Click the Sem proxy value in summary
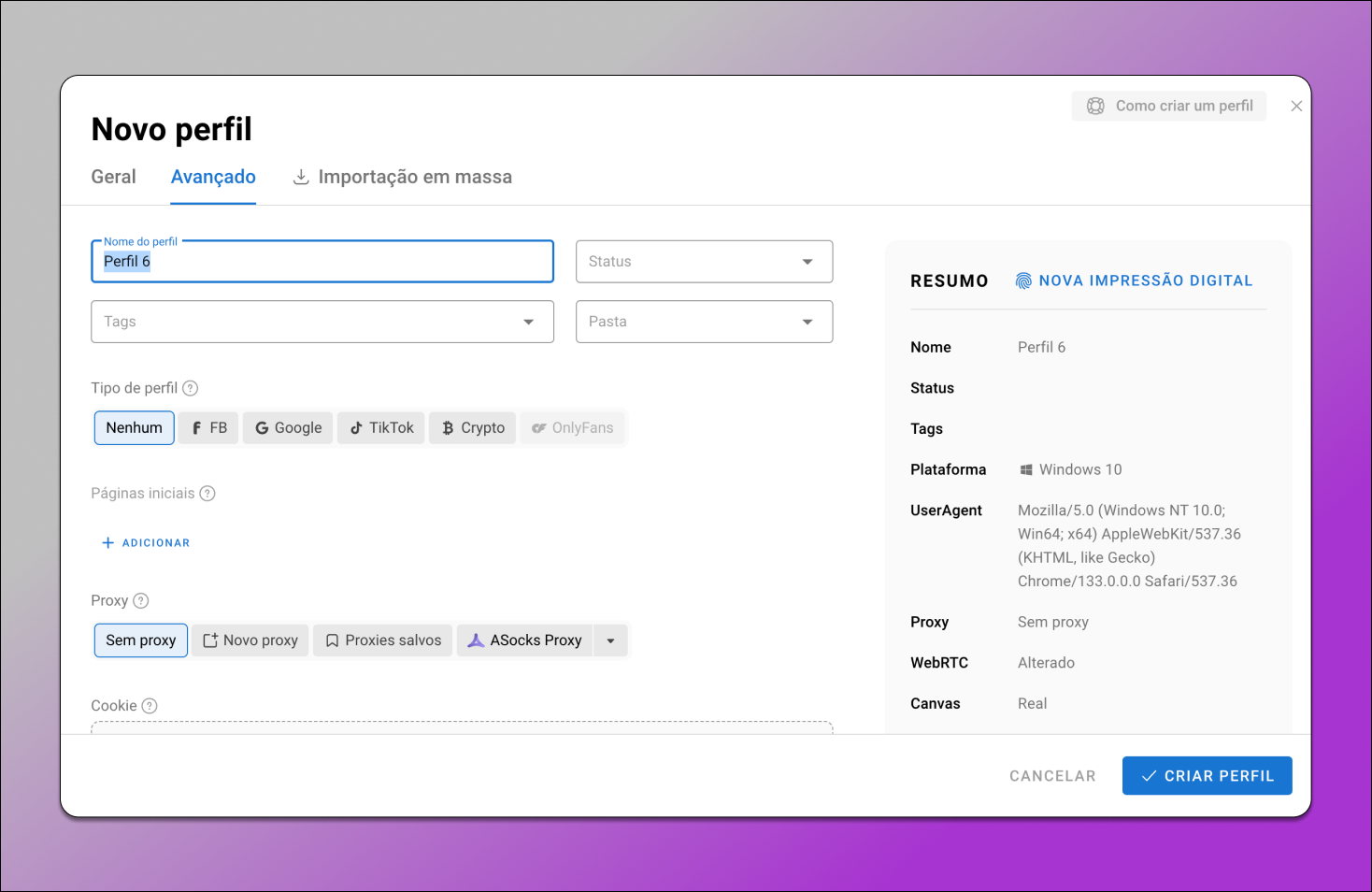Viewport: 1372px width, 892px height. tap(1052, 623)
